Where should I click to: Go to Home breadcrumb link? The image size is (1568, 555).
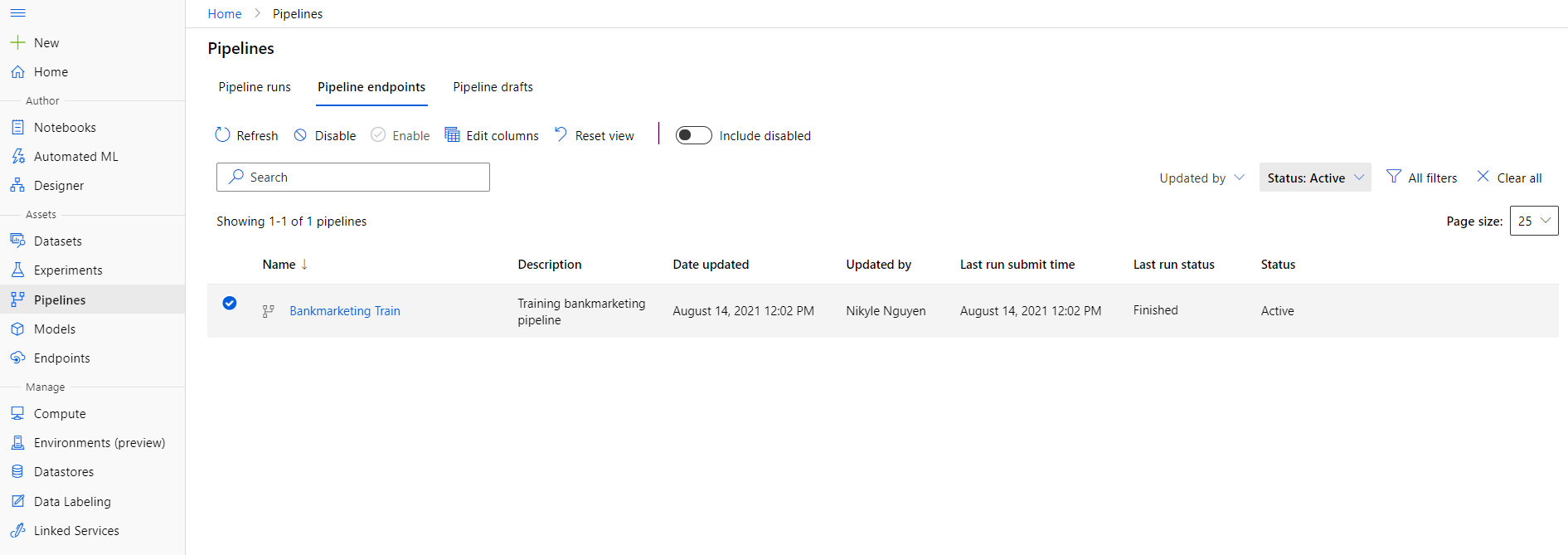(x=225, y=14)
